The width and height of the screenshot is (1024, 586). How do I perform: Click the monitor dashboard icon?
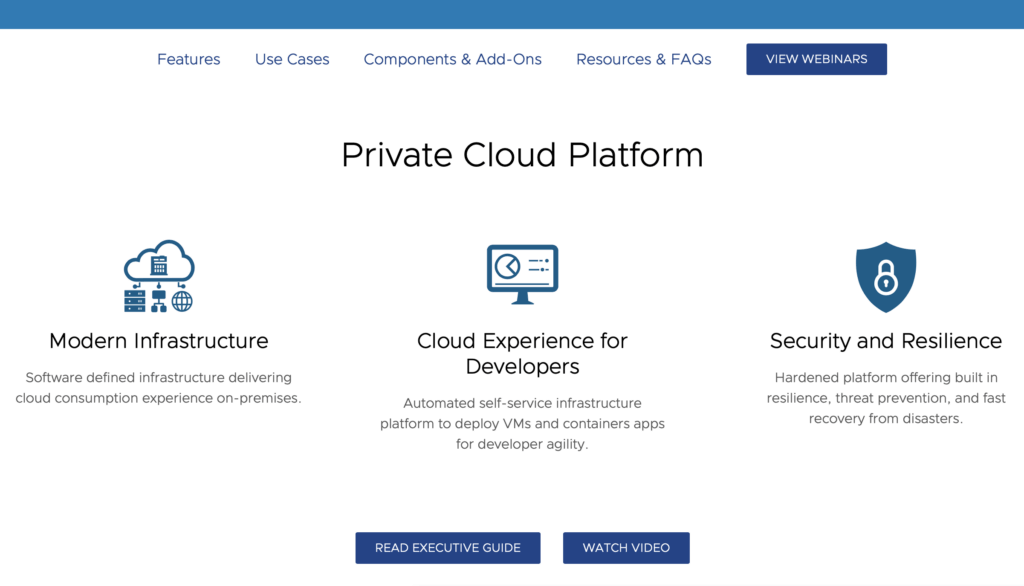coord(522,273)
